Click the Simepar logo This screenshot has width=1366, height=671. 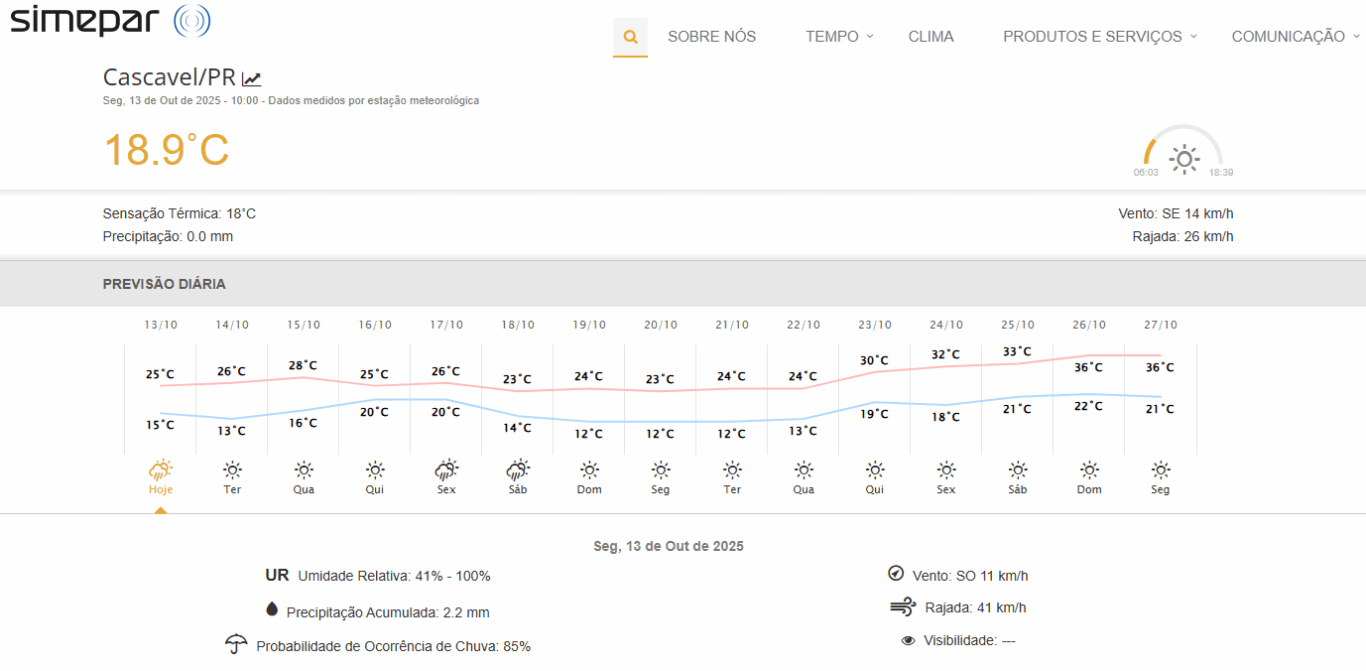[110, 21]
